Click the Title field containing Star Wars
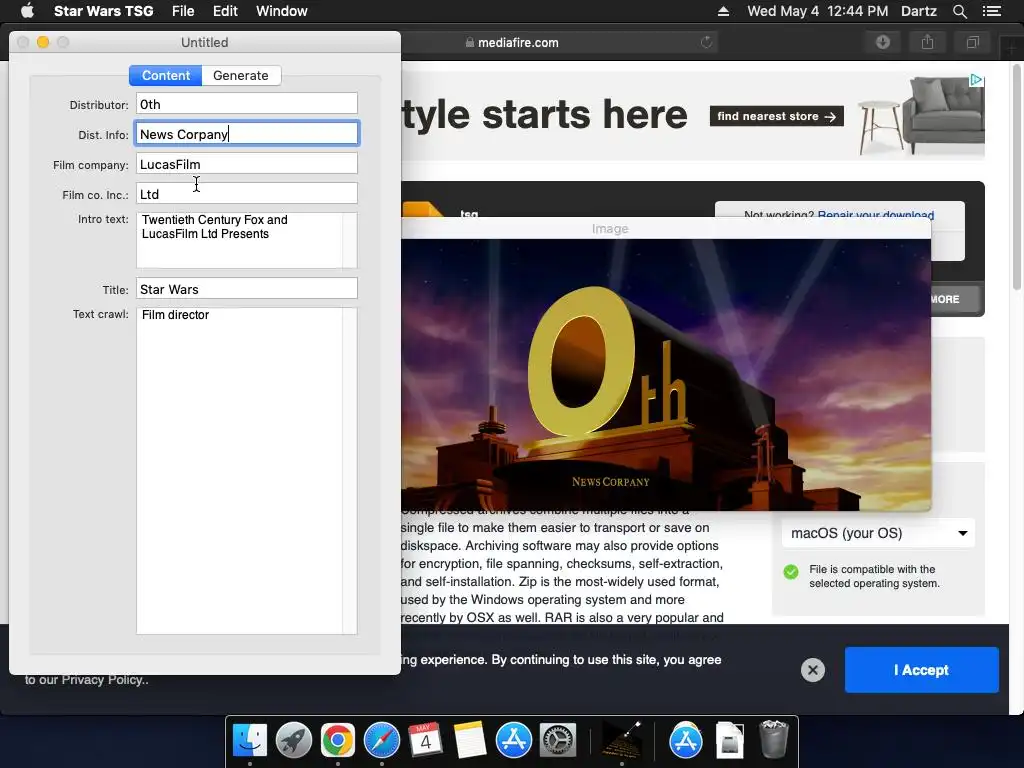Image resolution: width=1024 pixels, height=768 pixels. pyautogui.click(x=247, y=289)
